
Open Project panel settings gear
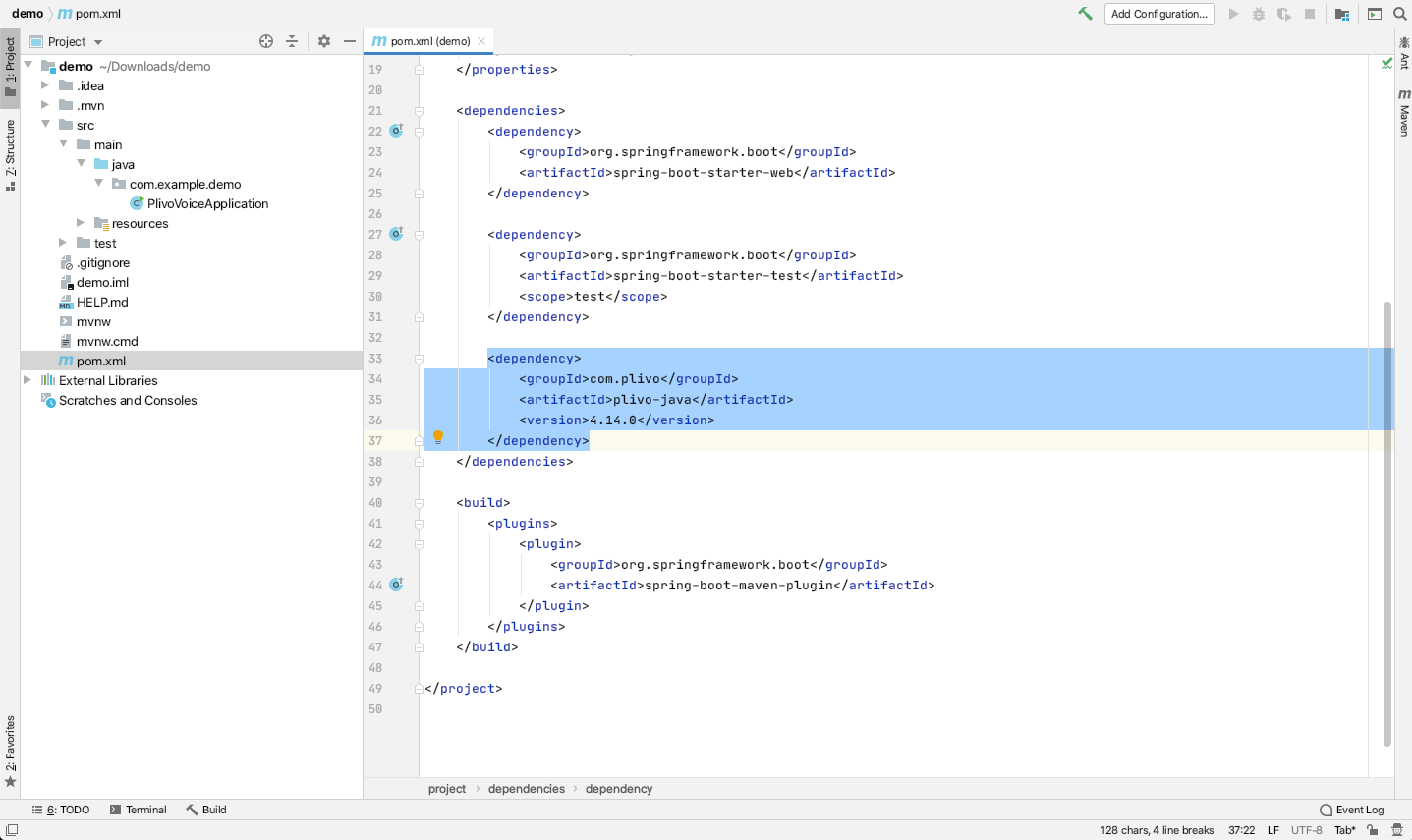tap(324, 41)
